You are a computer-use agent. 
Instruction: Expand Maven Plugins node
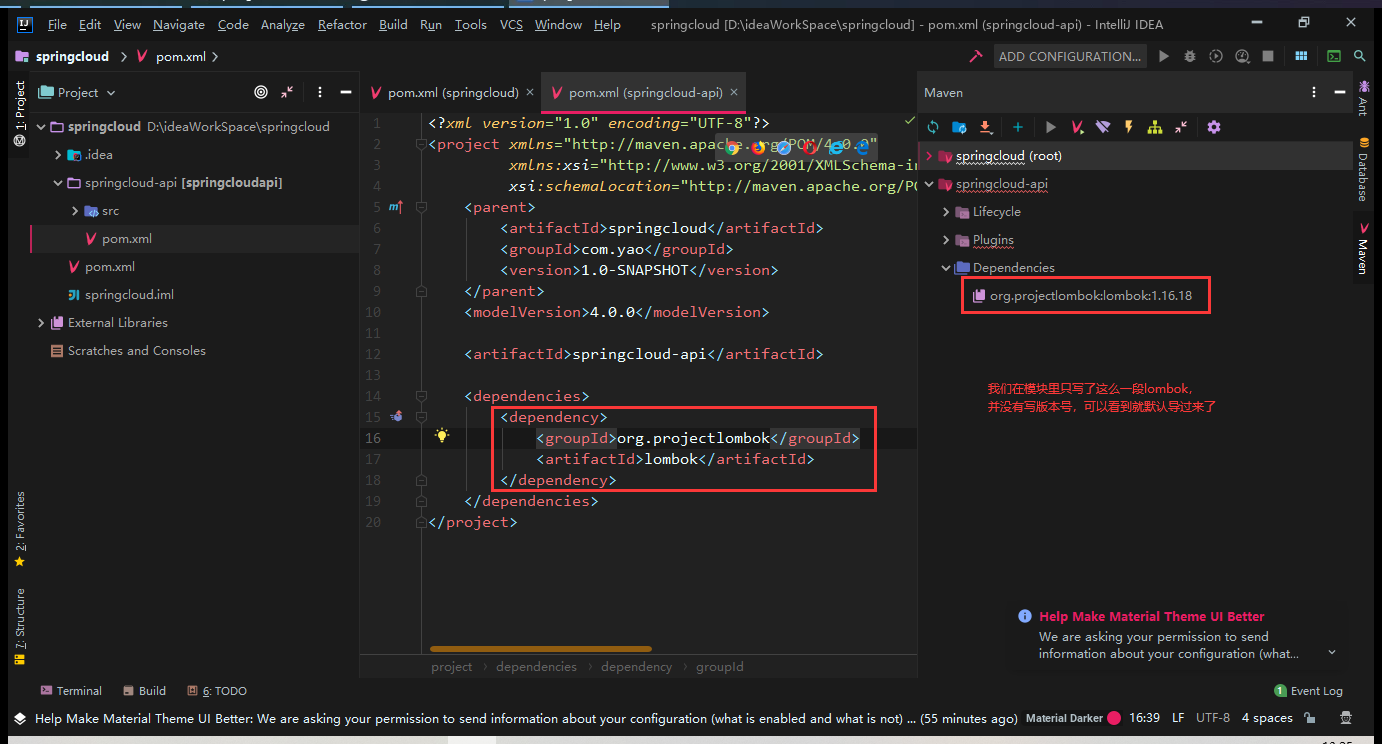click(x=946, y=240)
